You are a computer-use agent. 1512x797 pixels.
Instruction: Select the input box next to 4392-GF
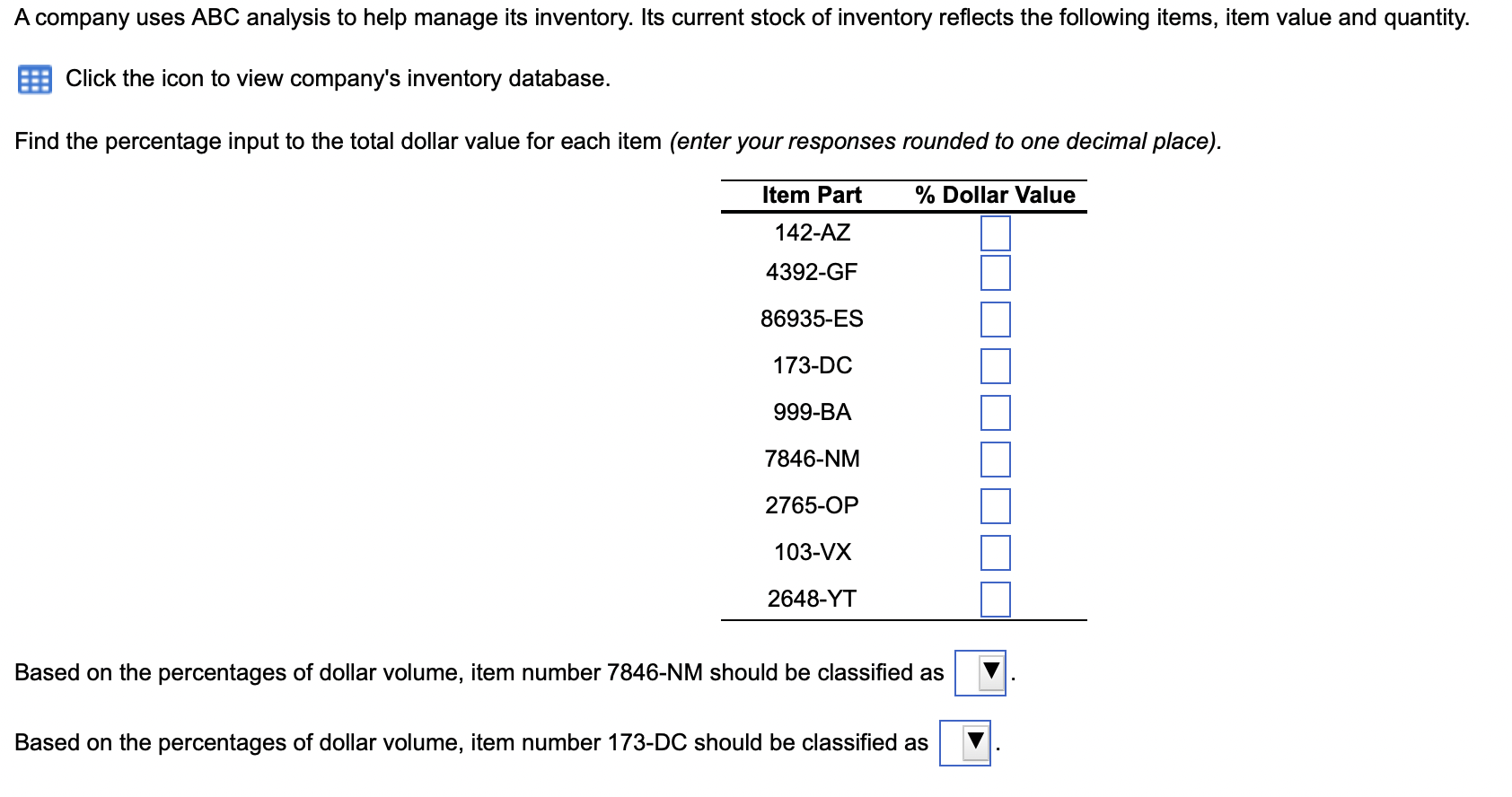click(x=996, y=273)
